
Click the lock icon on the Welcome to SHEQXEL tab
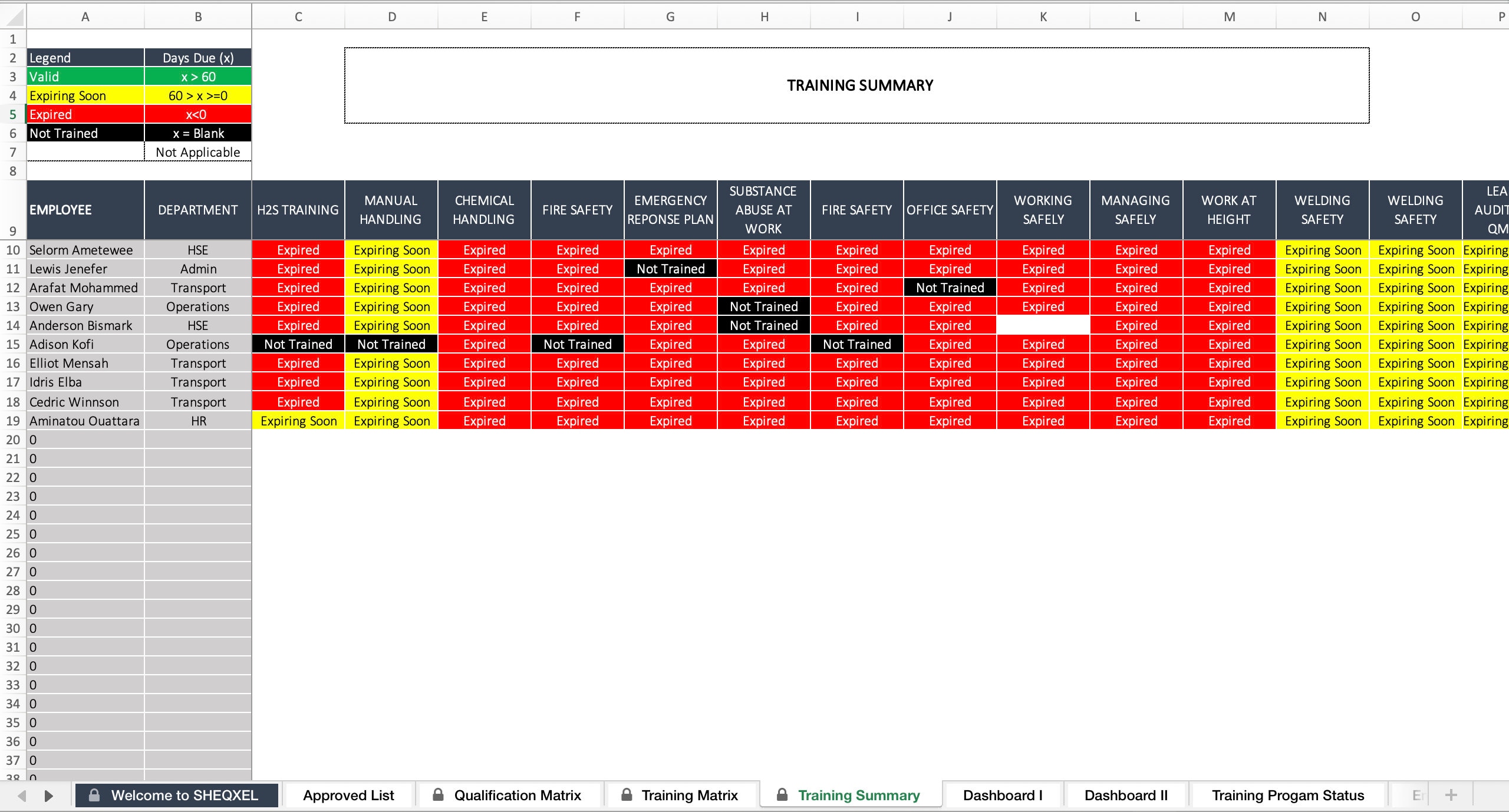tap(95, 795)
